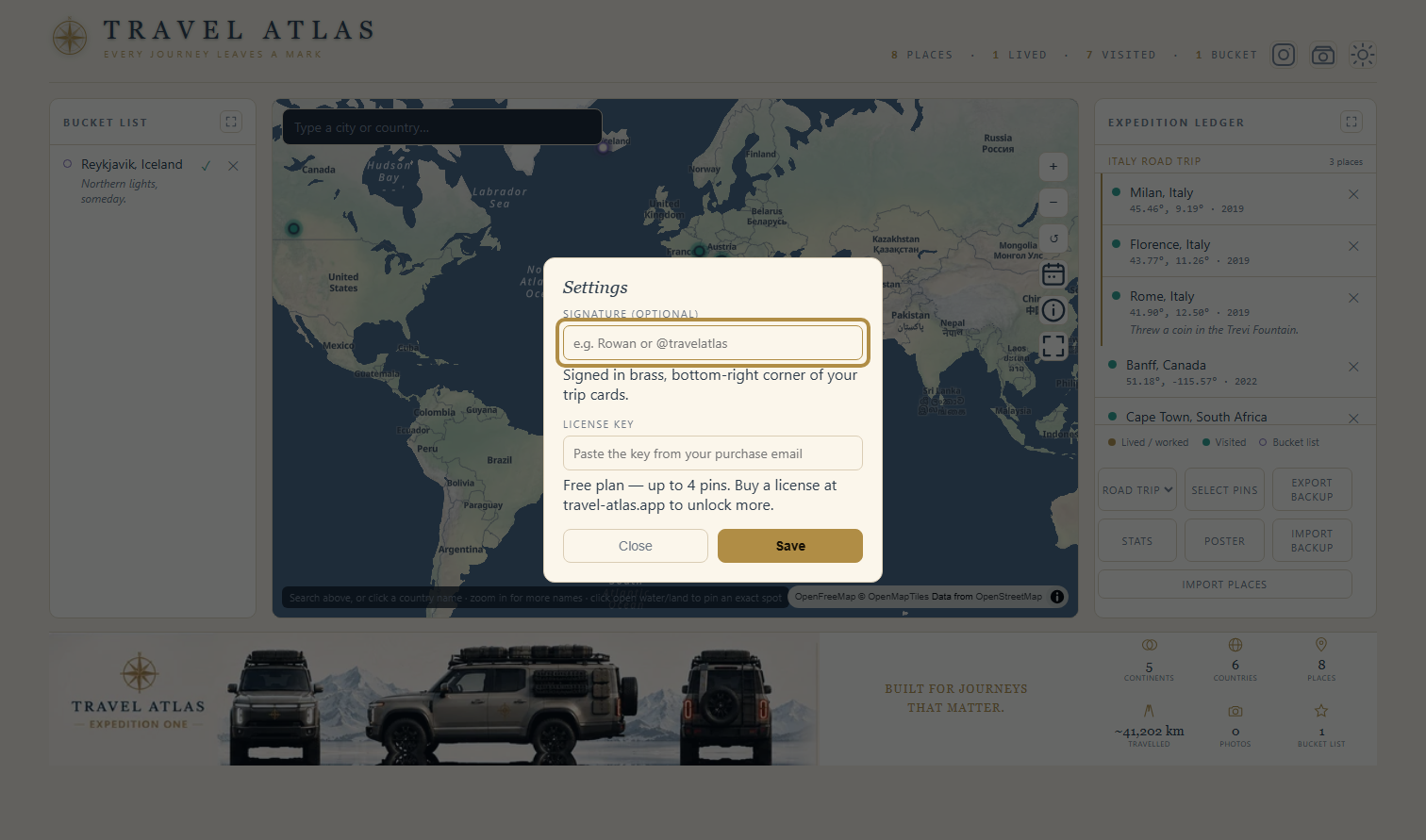Open the map info icon
Screen dimensions: 1426x840
click(1053, 310)
